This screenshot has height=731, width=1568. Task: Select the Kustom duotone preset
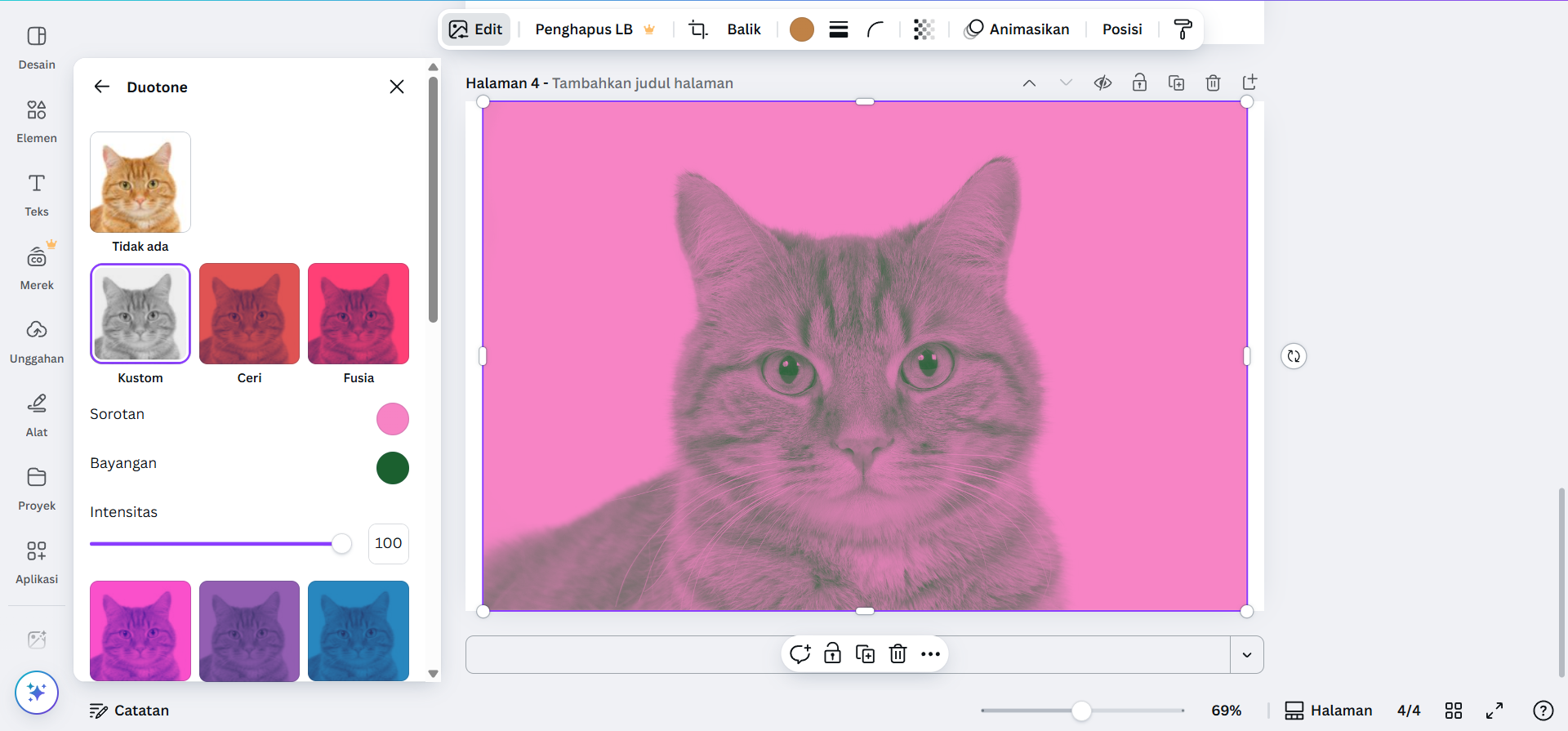point(140,314)
